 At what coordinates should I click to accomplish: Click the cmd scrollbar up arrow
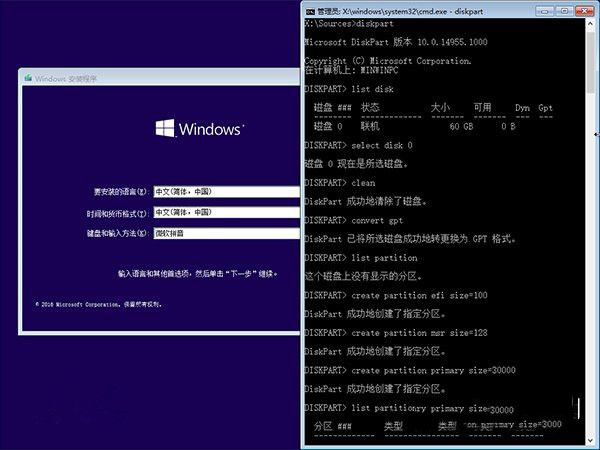(x=590, y=23)
